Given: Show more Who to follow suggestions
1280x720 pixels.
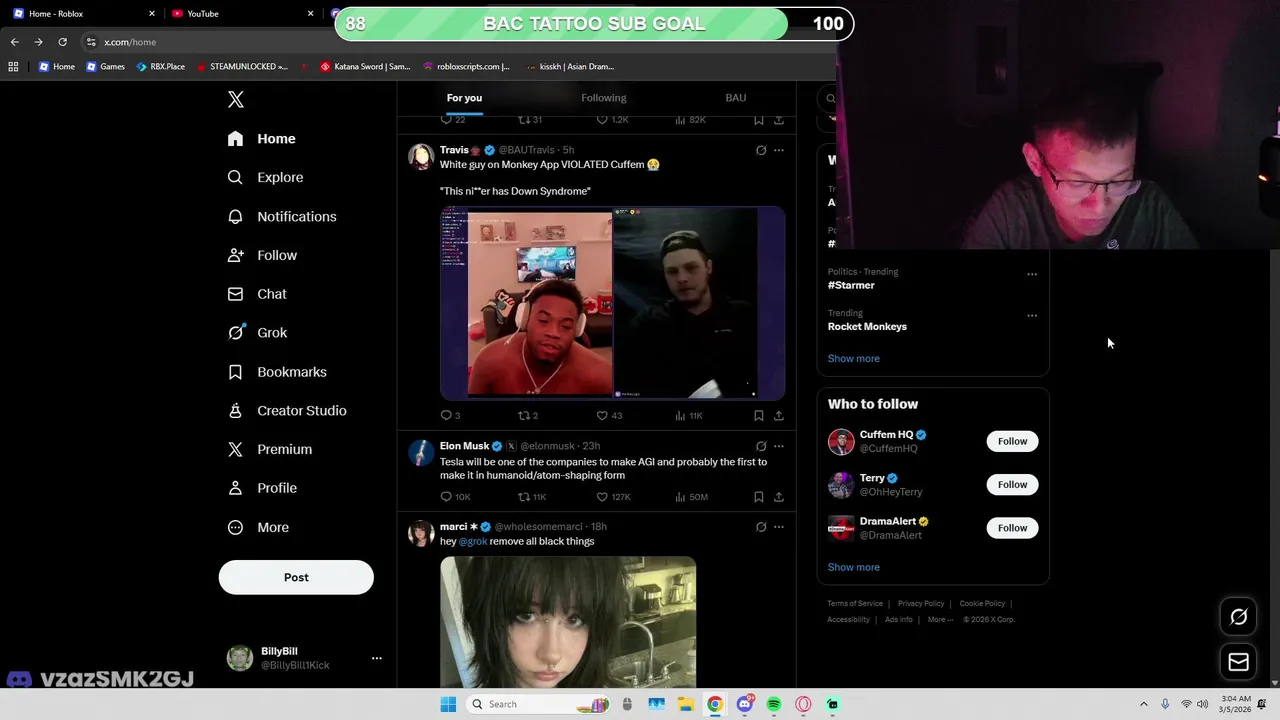Looking at the screenshot, I should pos(853,567).
